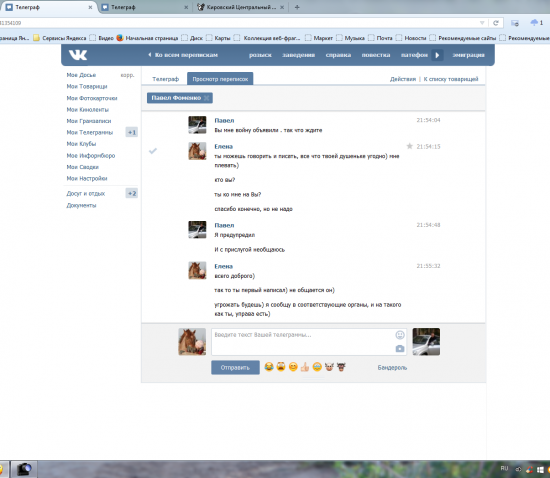This screenshot has width=550, height=478.
Task: Click Павел's large avatar beside input box
Action: click(426, 342)
